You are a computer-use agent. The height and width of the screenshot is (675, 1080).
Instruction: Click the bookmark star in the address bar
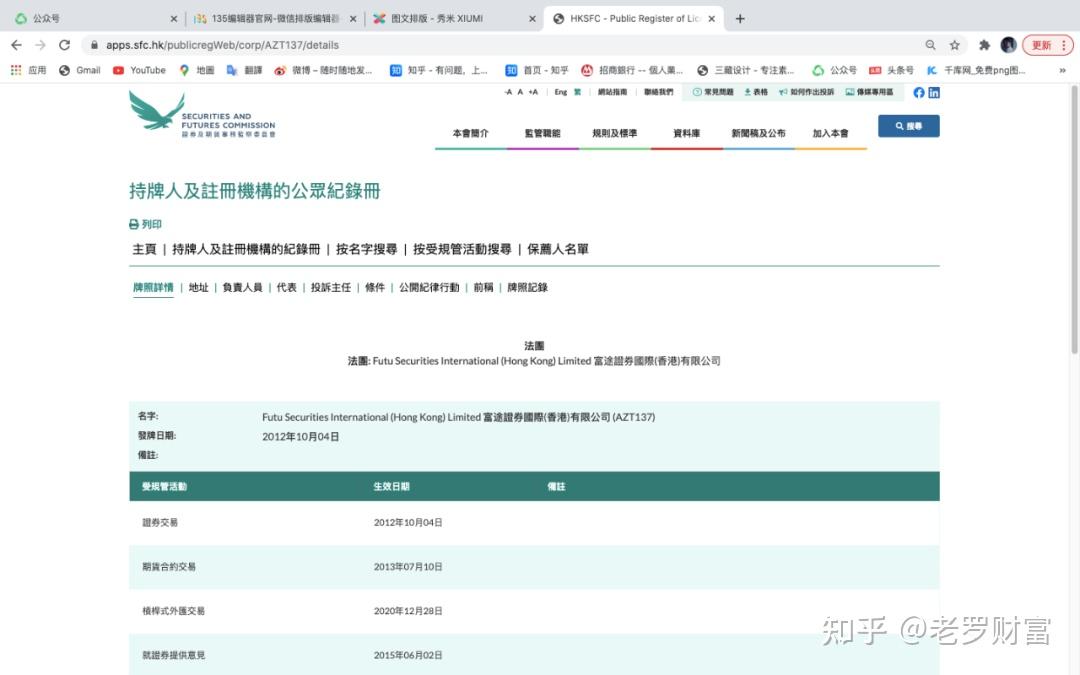(953, 45)
